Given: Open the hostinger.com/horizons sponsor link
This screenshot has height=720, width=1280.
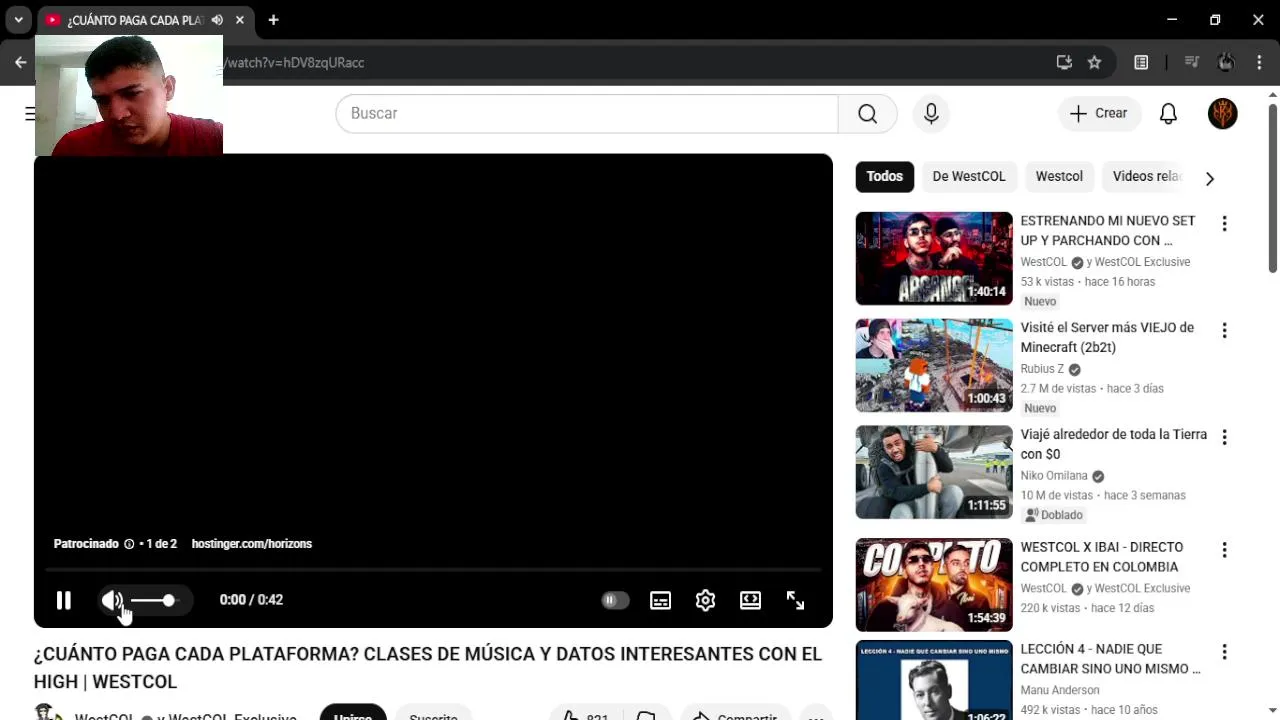Looking at the screenshot, I should tap(252, 544).
